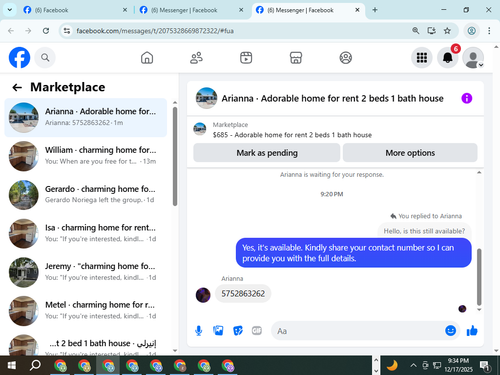Click the blue 'Yes, it's available' message

[x=354, y=253]
